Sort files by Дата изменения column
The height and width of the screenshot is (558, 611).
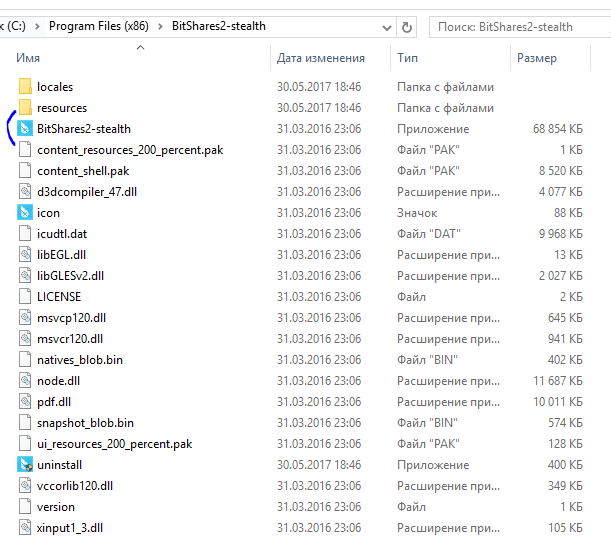tap(321, 58)
